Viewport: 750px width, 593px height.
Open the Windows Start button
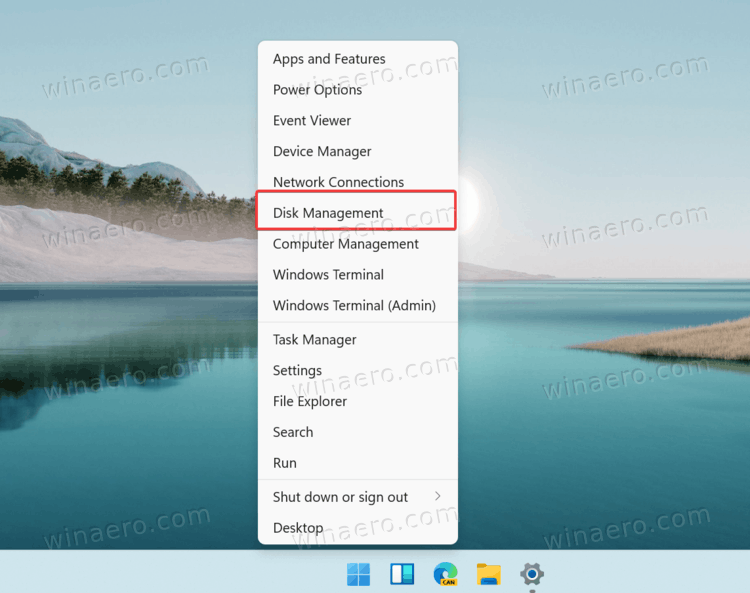[x=358, y=574]
